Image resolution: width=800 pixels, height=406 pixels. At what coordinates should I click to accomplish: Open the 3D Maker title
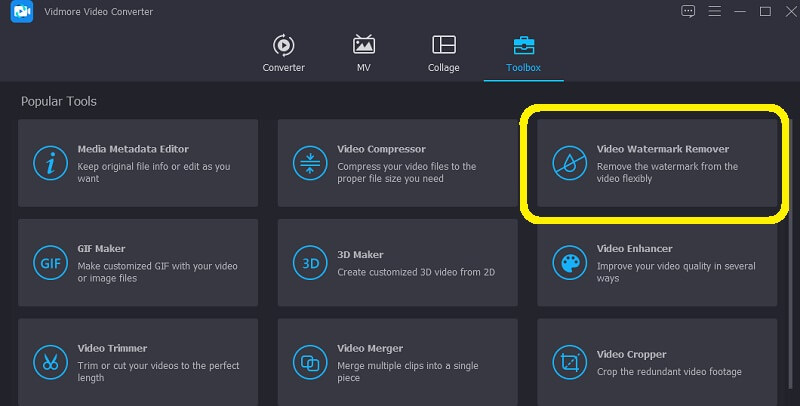pos(360,255)
